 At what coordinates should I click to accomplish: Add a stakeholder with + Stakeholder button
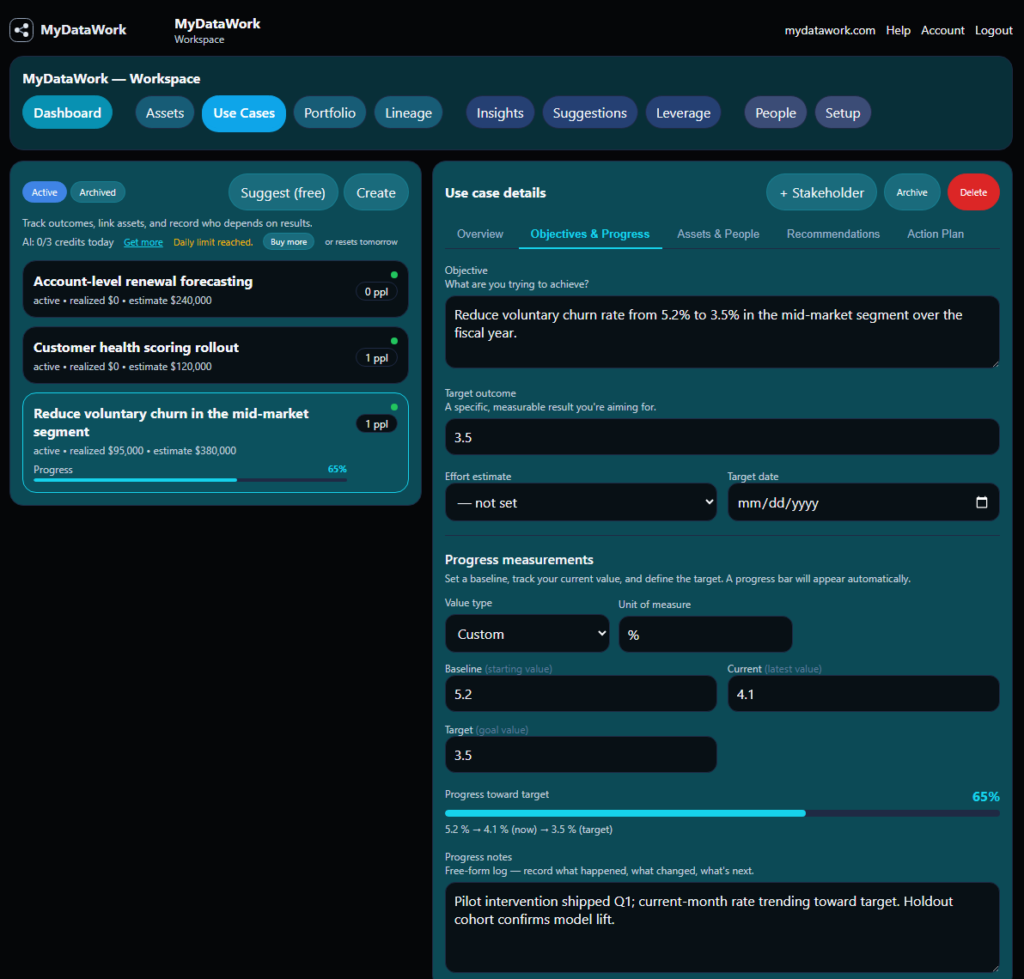[822, 193]
